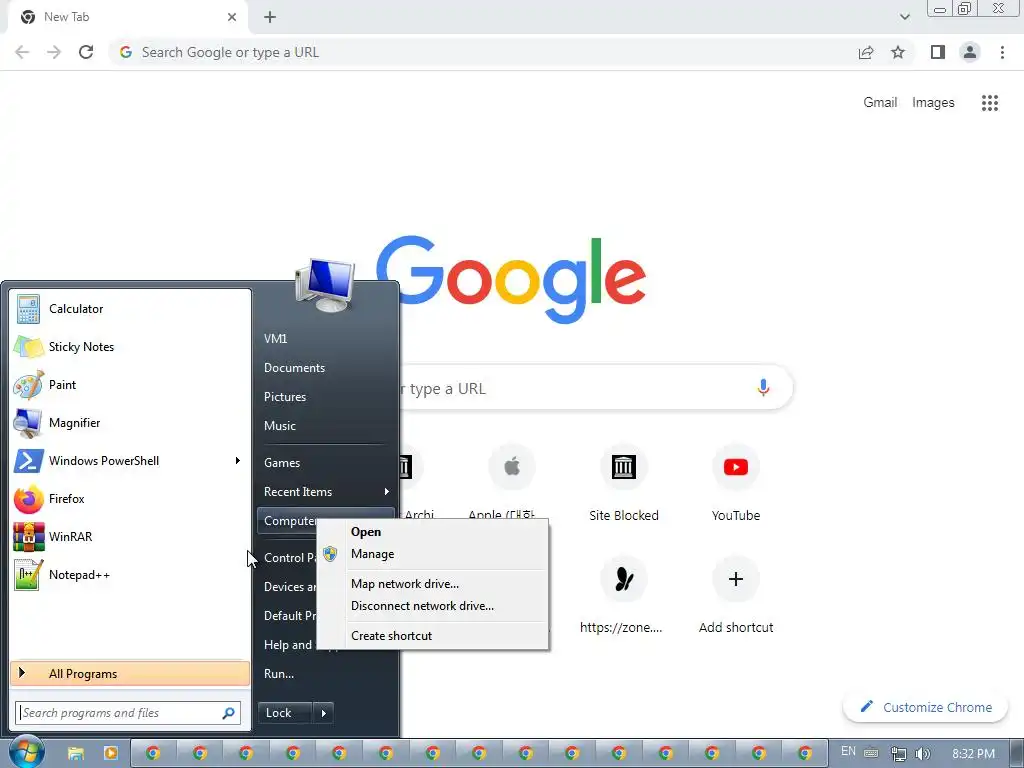This screenshot has width=1024, height=768.
Task: Bookmark this tab with the star icon
Action: (898, 52)
